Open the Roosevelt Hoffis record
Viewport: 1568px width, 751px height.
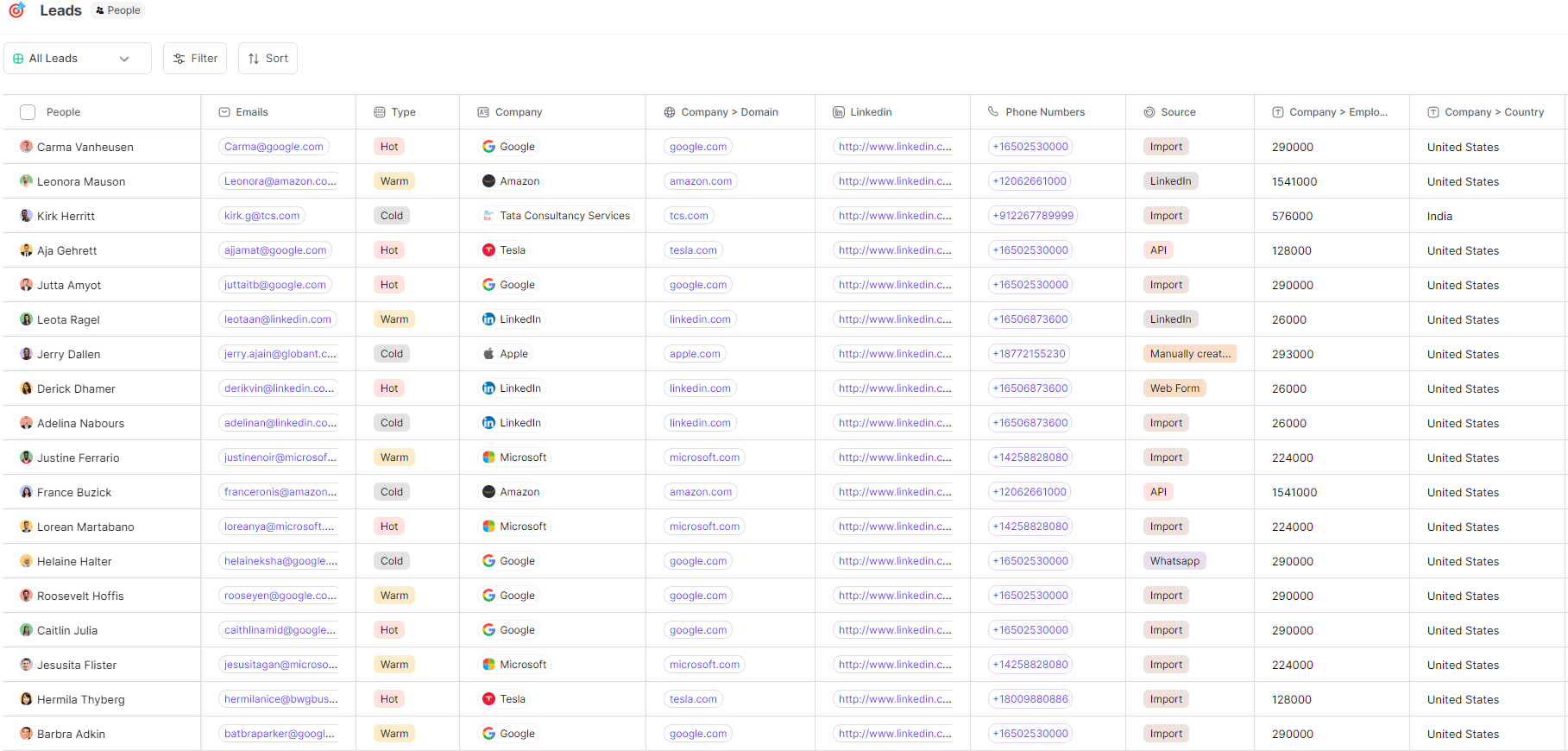(x=80, y=596)
